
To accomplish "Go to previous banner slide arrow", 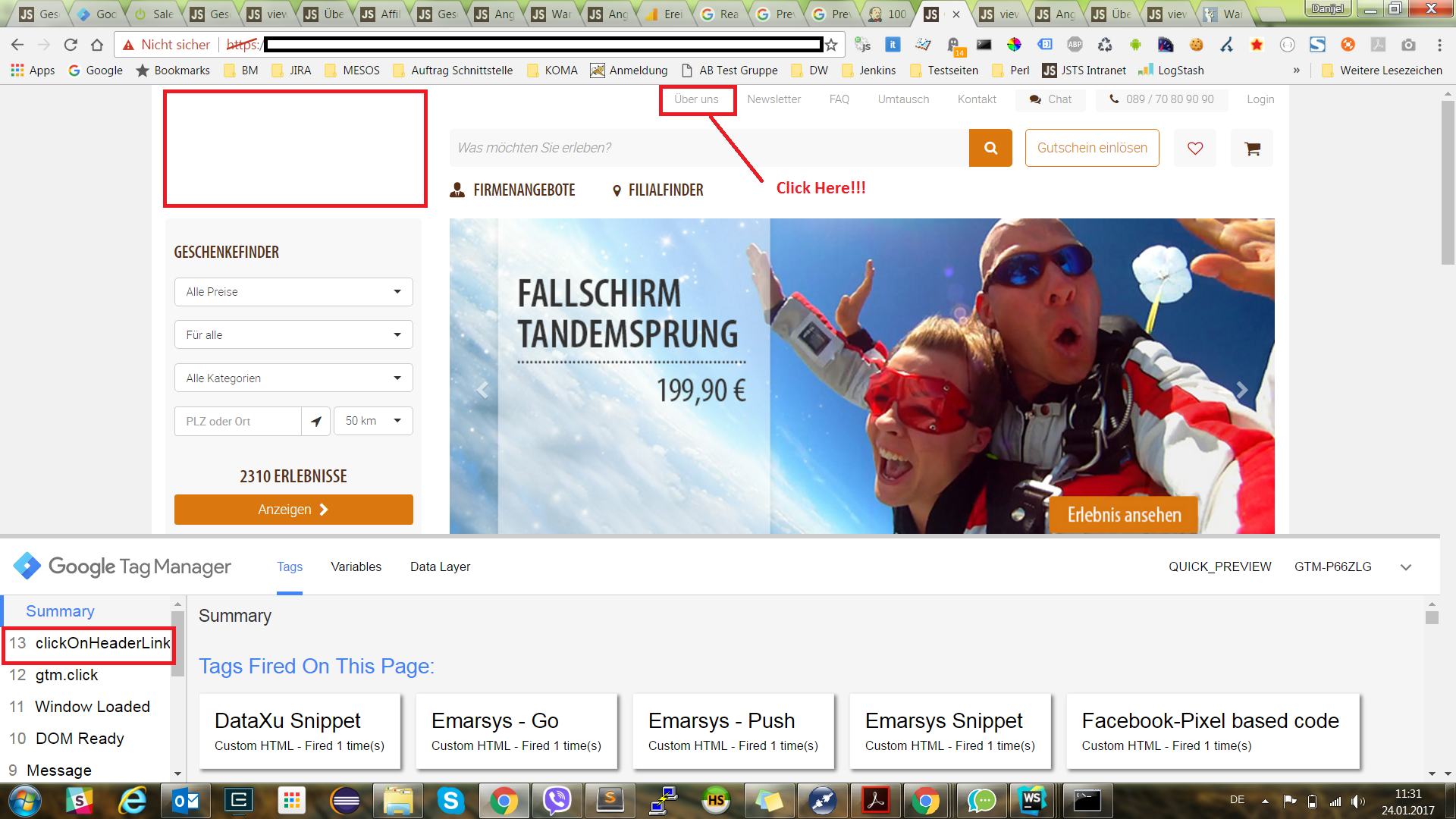I will coord(482,390).
